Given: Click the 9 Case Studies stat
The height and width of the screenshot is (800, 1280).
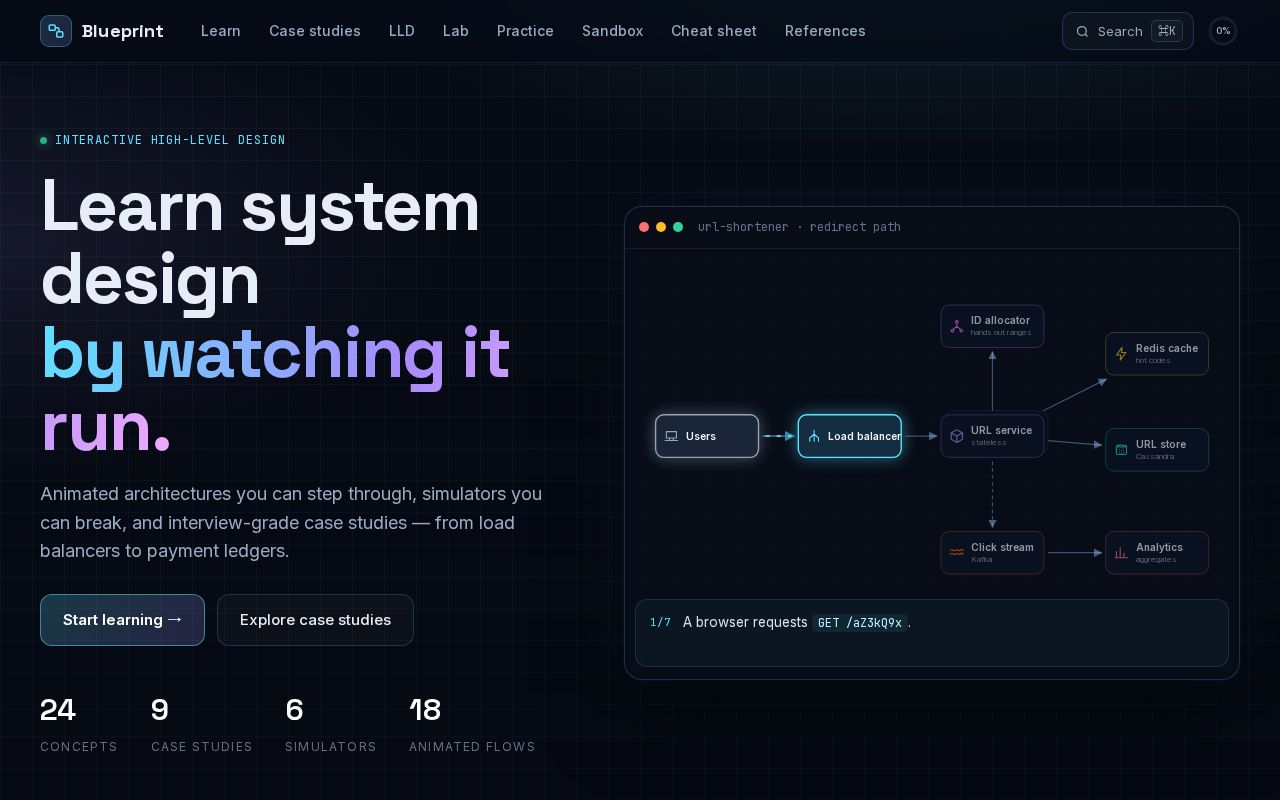Looking at the screenshot, I should pos(202,725).
